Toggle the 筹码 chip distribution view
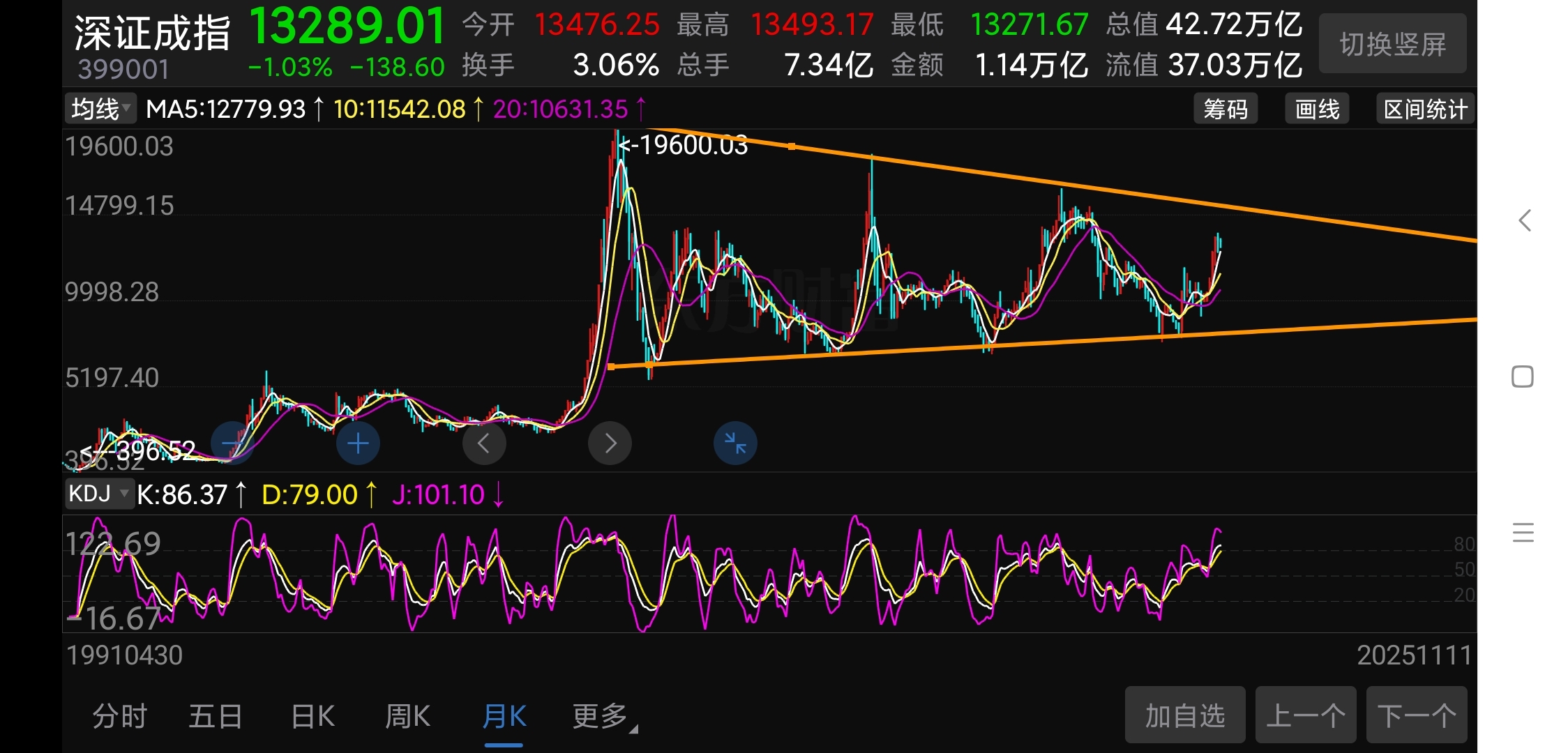This screenshot has width=1568, height=753. 1226,109
